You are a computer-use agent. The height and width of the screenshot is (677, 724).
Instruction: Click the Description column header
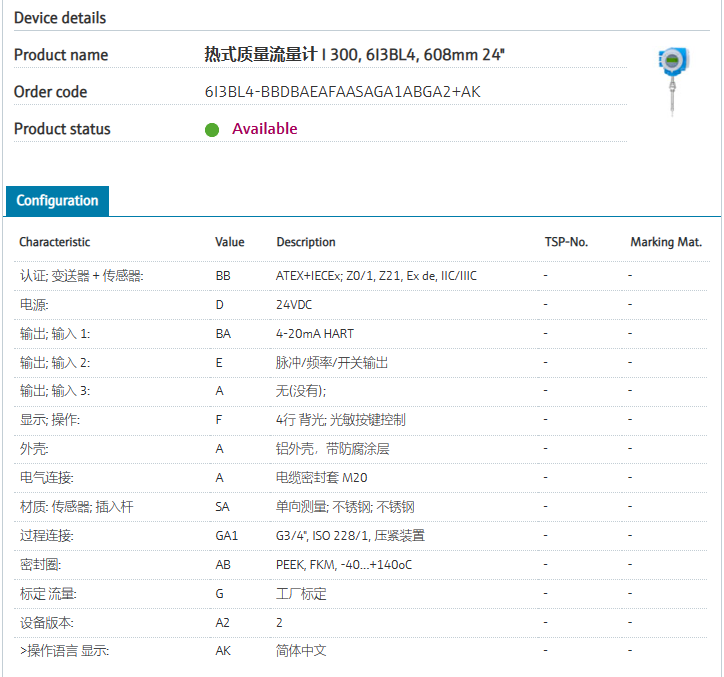click(x=305, y=242)
